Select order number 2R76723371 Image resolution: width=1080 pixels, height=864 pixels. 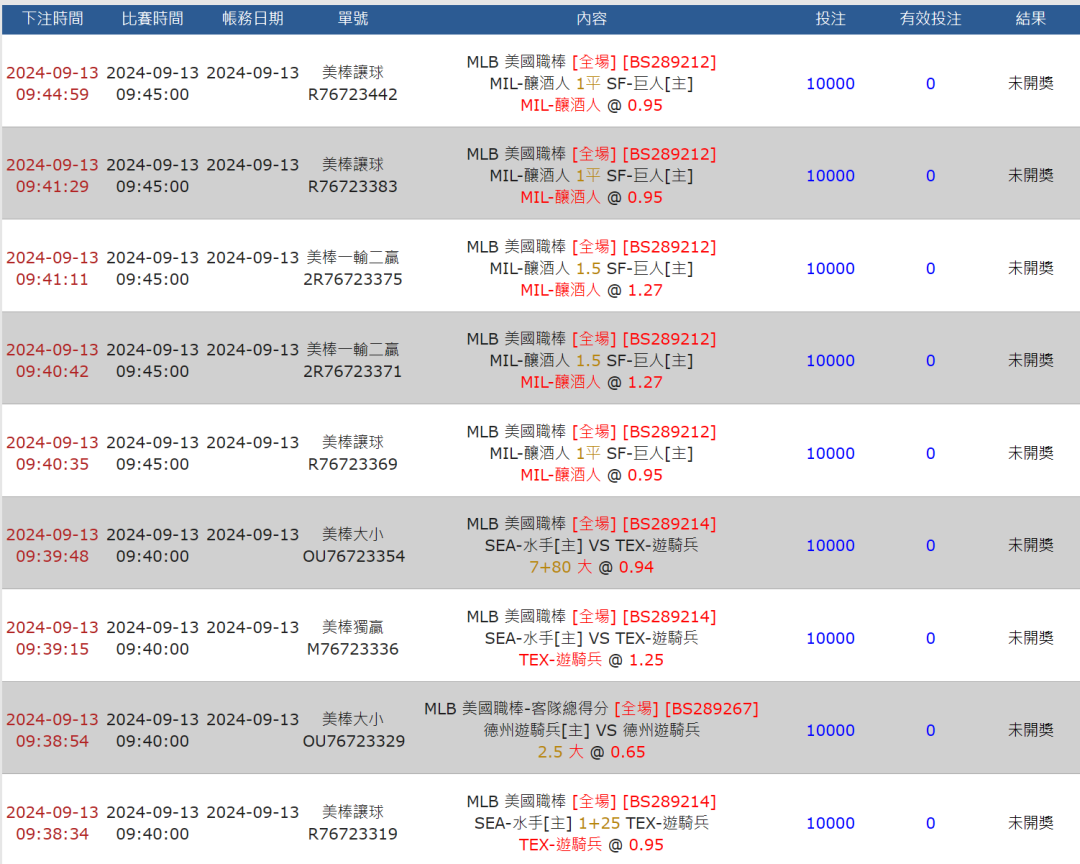(353, 371)
